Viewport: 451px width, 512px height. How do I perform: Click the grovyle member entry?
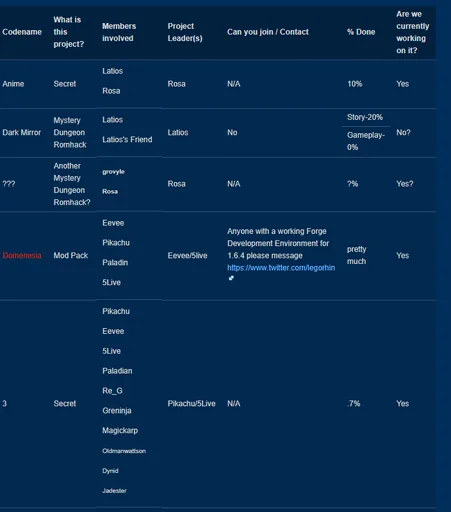pos(113,172)
